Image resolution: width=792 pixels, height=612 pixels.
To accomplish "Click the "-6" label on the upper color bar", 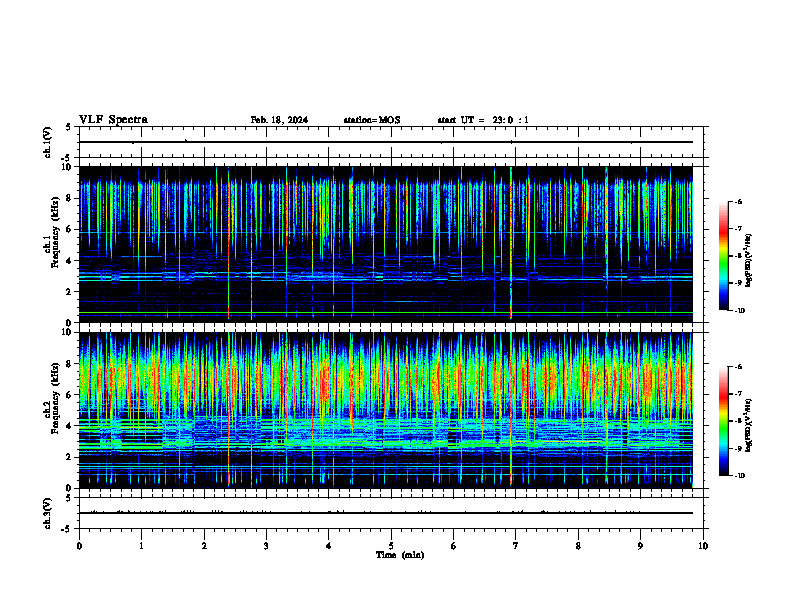I will click(x=738, y=202).
